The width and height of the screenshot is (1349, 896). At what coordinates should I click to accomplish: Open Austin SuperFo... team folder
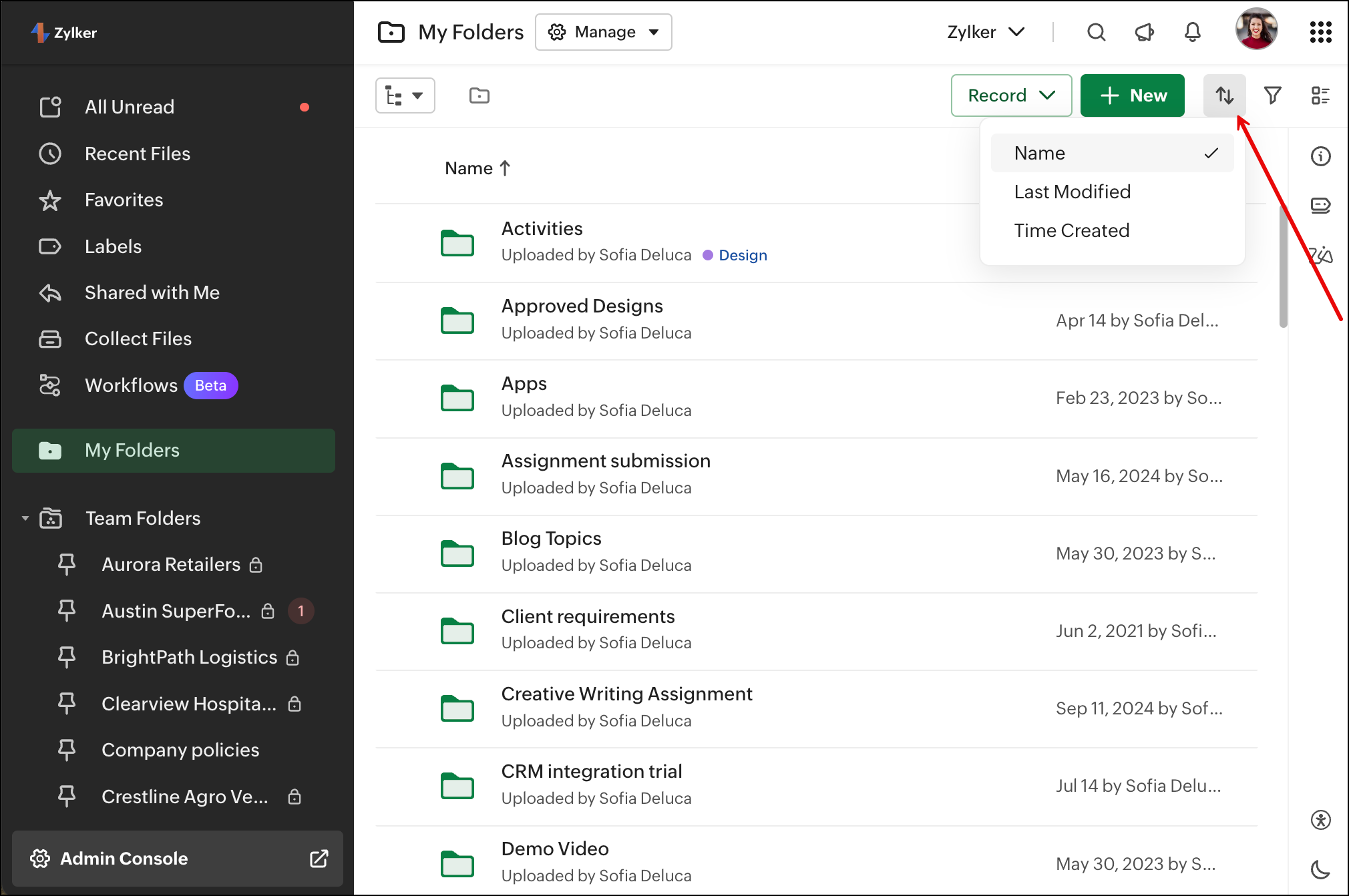176,612
